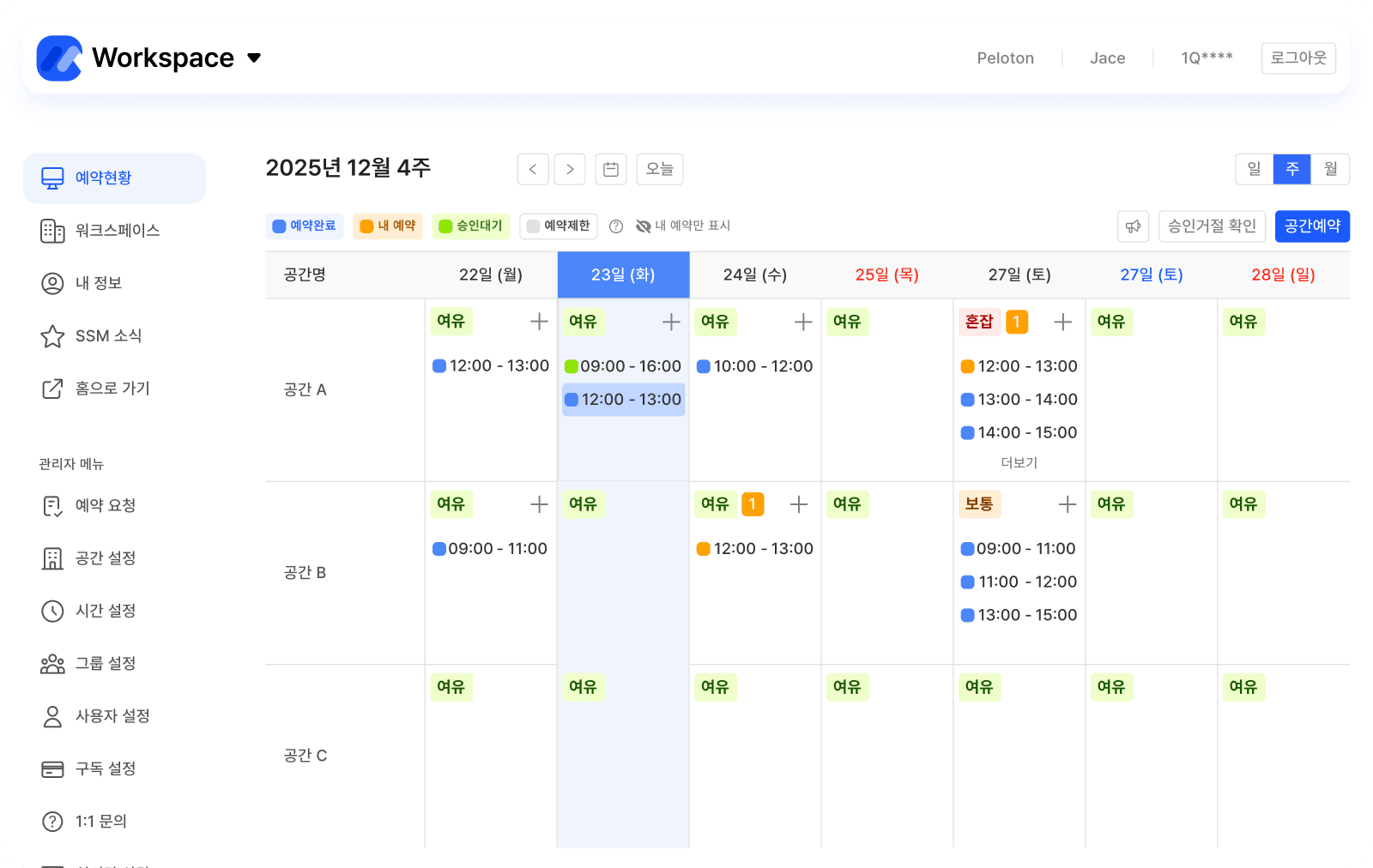Expand the Workspace dropdown arrow
The image size is (1373, 868).
click(254, 58)
